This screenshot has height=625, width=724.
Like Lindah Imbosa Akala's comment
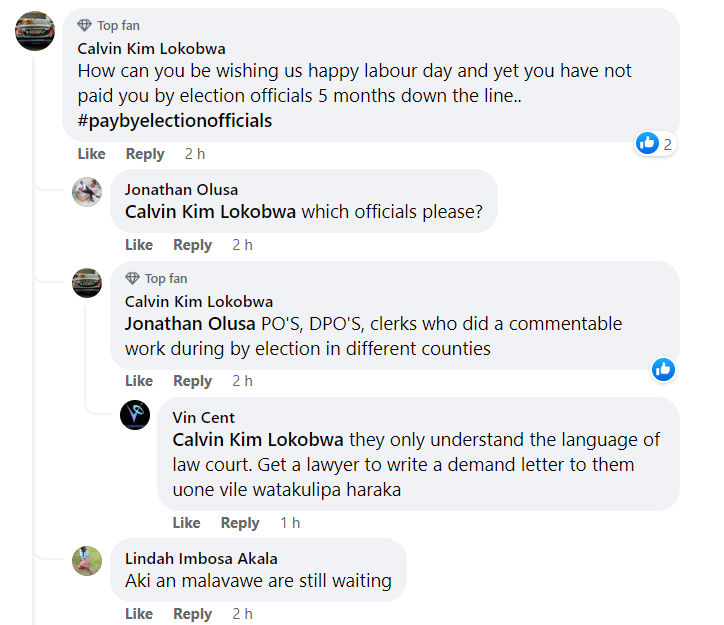(139, 614)
